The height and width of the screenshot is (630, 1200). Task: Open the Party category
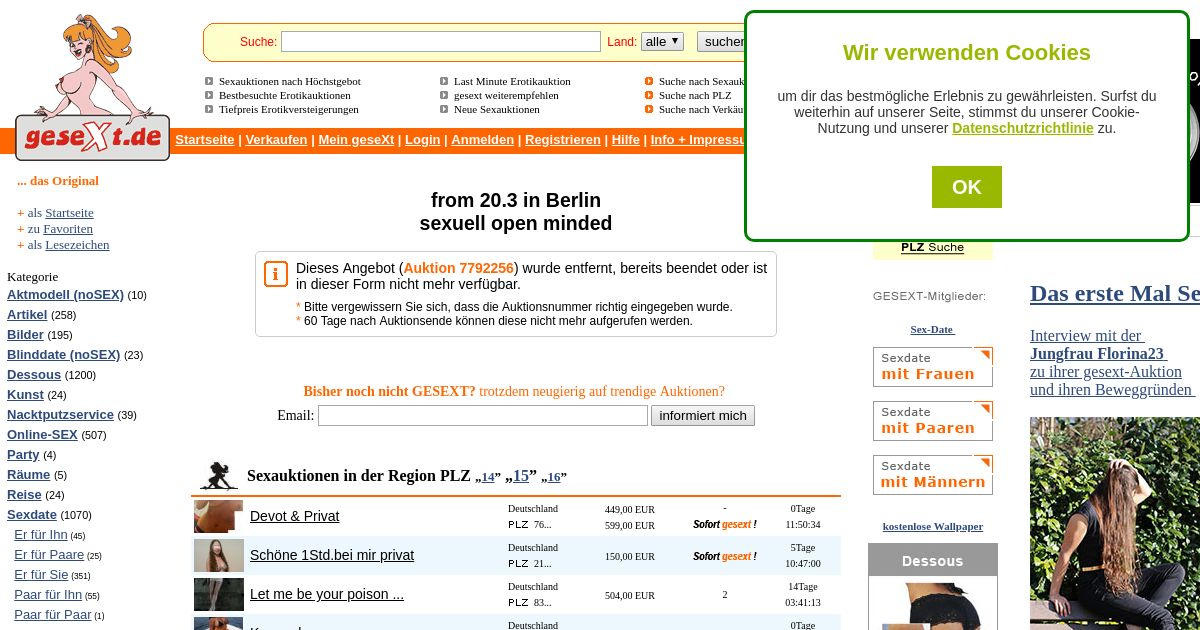[23, 455]
